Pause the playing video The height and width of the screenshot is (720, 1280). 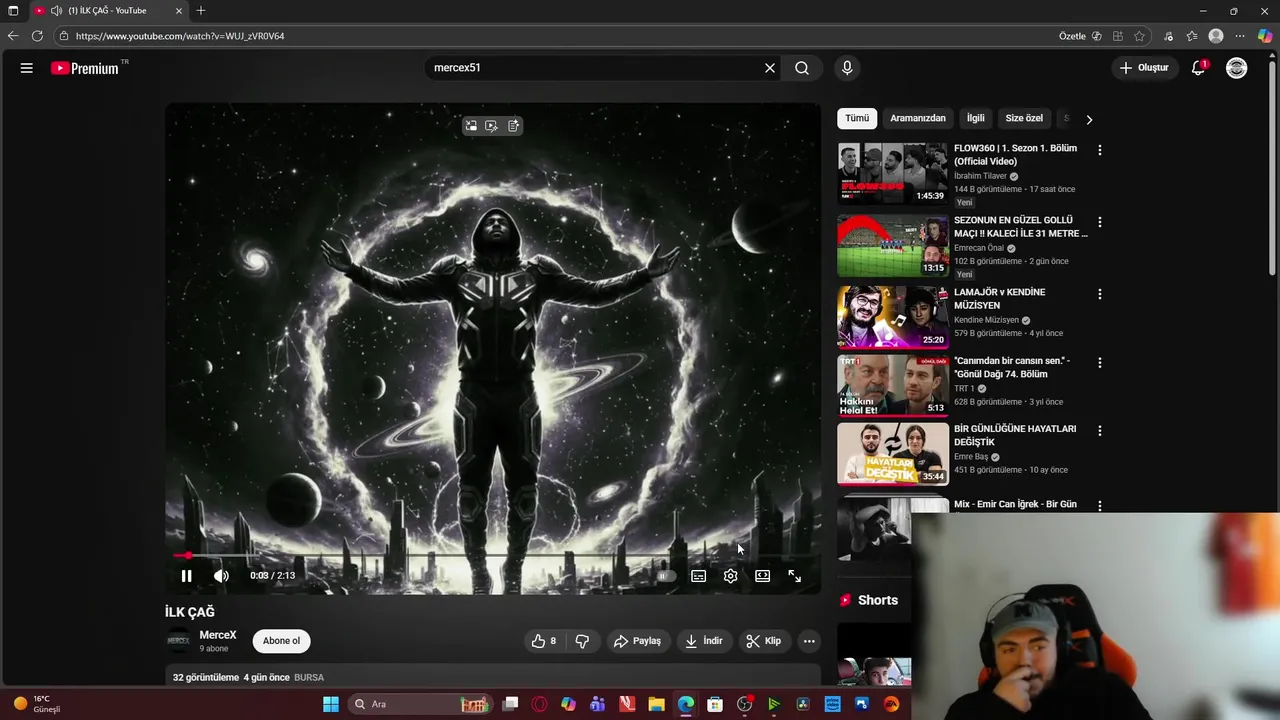186,576
